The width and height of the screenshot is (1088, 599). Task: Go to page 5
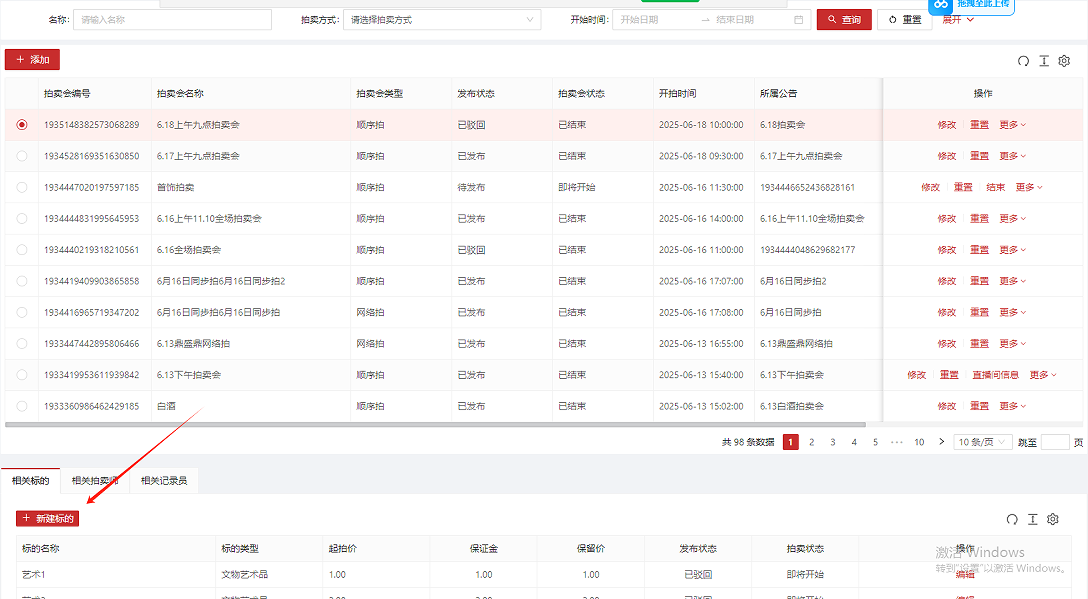click(x=875, y=442)
